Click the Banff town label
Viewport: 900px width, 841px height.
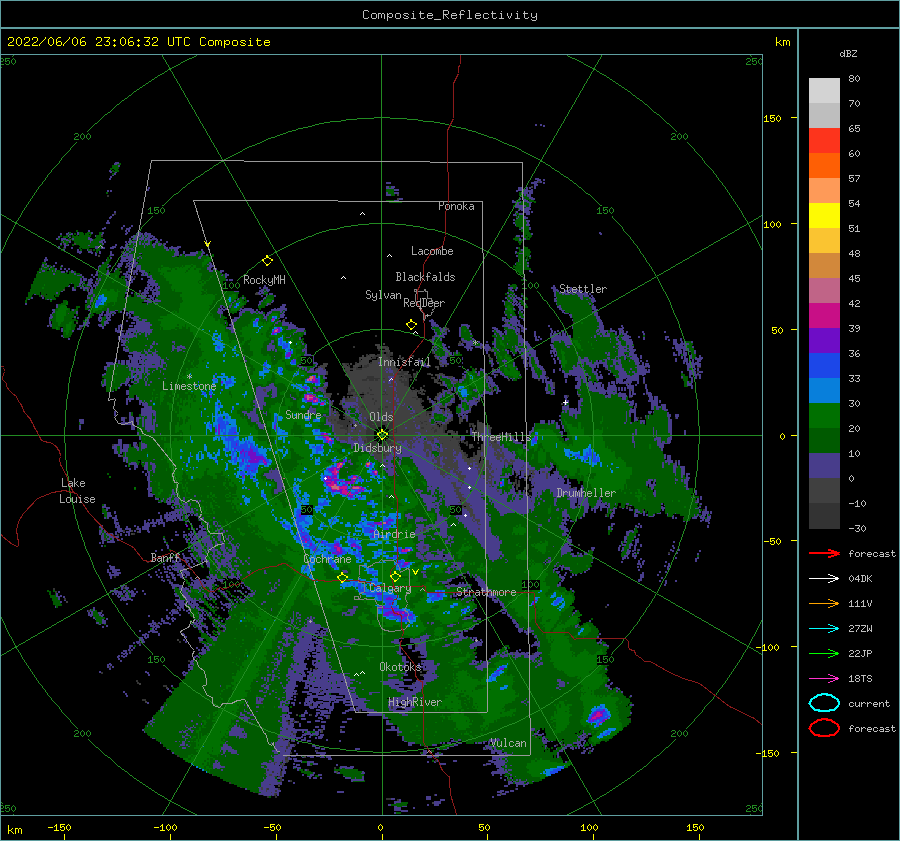pos(165,557)
